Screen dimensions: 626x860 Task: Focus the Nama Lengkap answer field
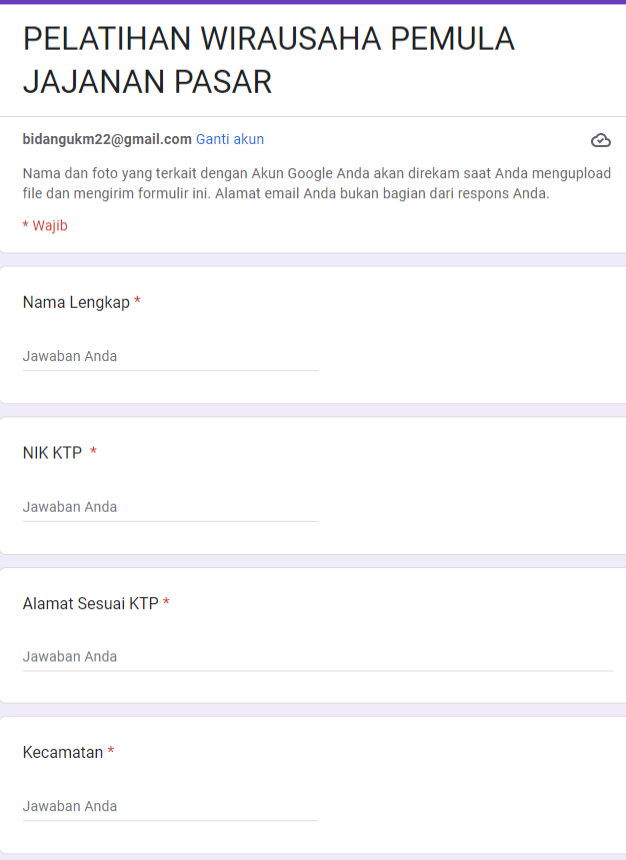170,357
